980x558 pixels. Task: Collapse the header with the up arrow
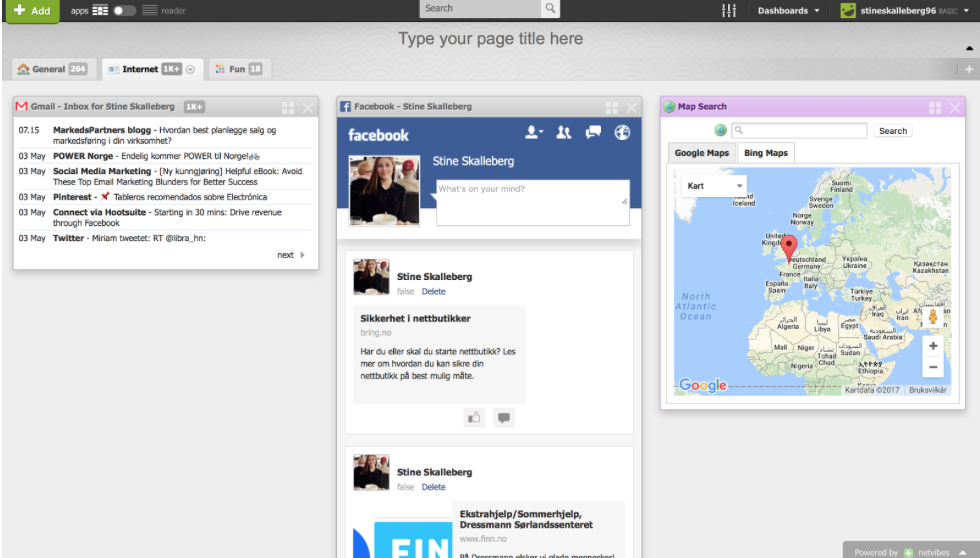pos(969,48)
